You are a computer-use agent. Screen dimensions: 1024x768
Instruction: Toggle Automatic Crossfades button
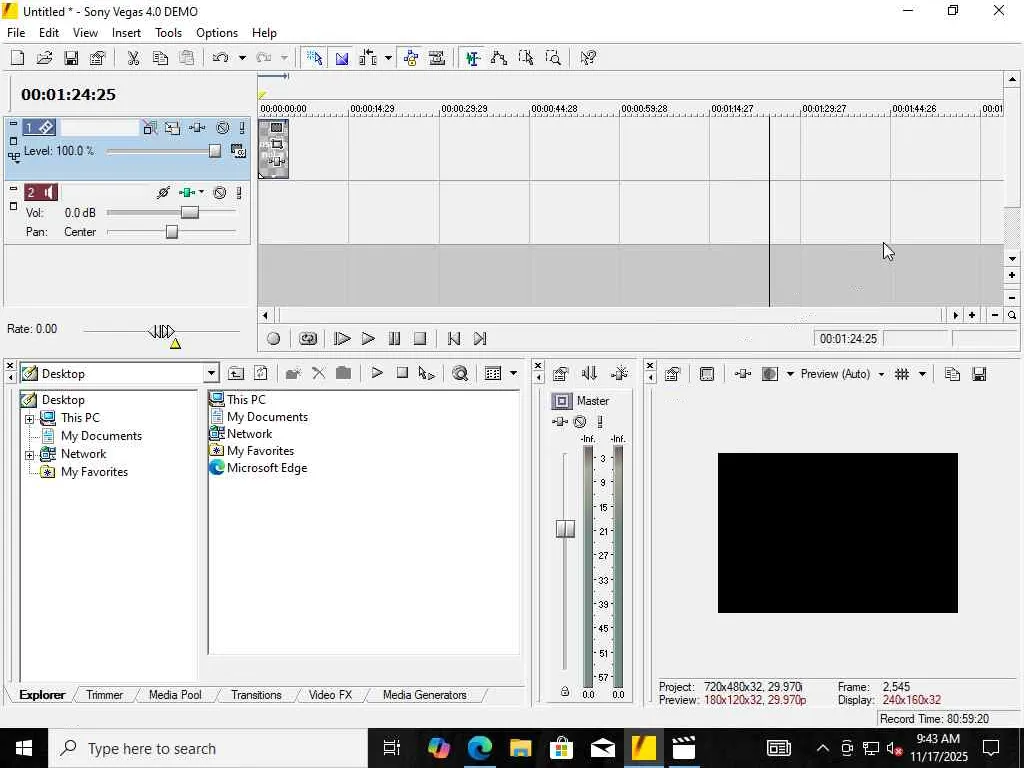[x=342, y=58]
